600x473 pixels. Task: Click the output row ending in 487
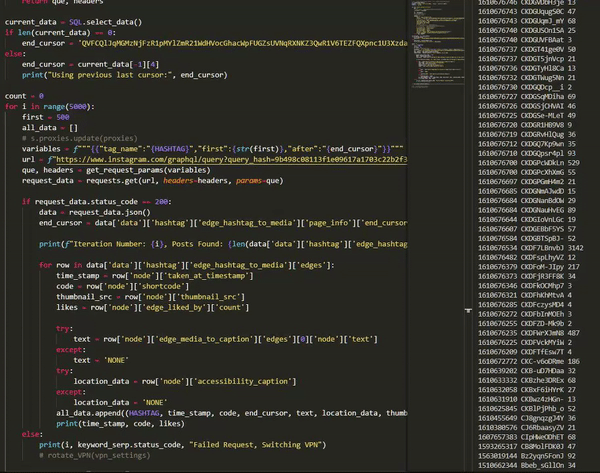[x=529, y=333]
